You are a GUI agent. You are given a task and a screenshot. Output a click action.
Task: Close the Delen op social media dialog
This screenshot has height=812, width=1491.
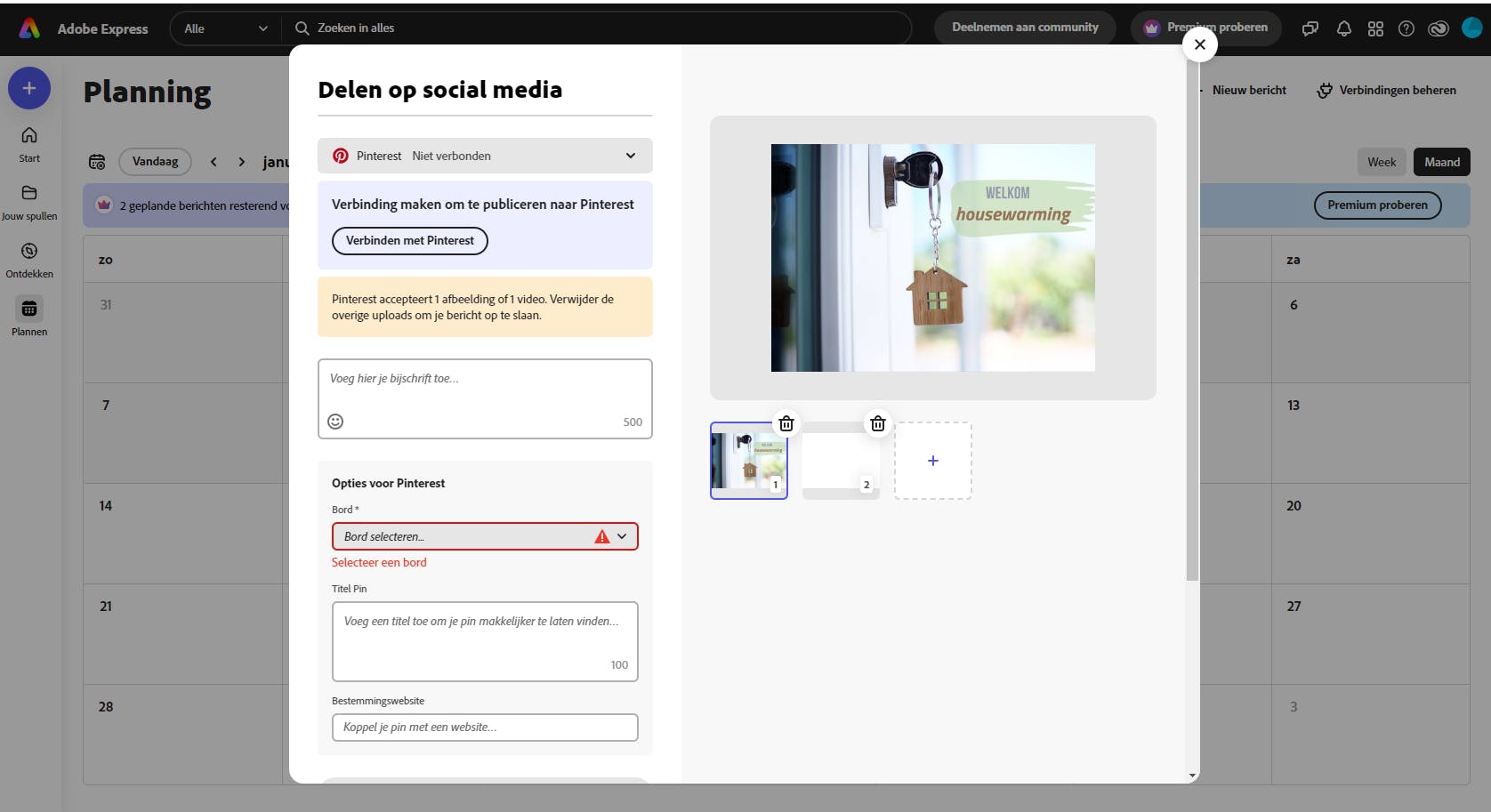[x=1200, y=44]
